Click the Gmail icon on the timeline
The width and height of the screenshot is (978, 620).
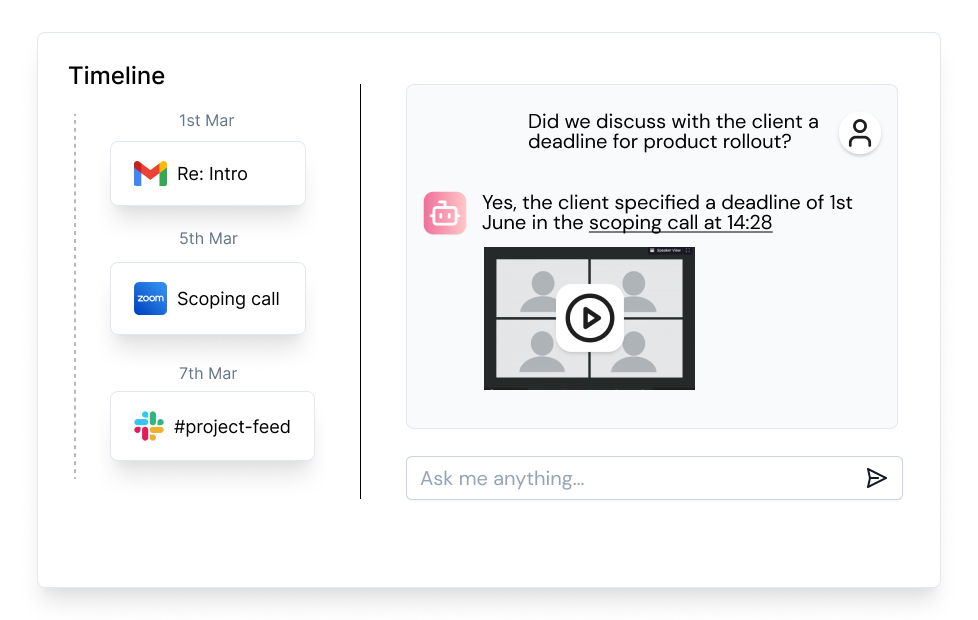coord(149,173)
